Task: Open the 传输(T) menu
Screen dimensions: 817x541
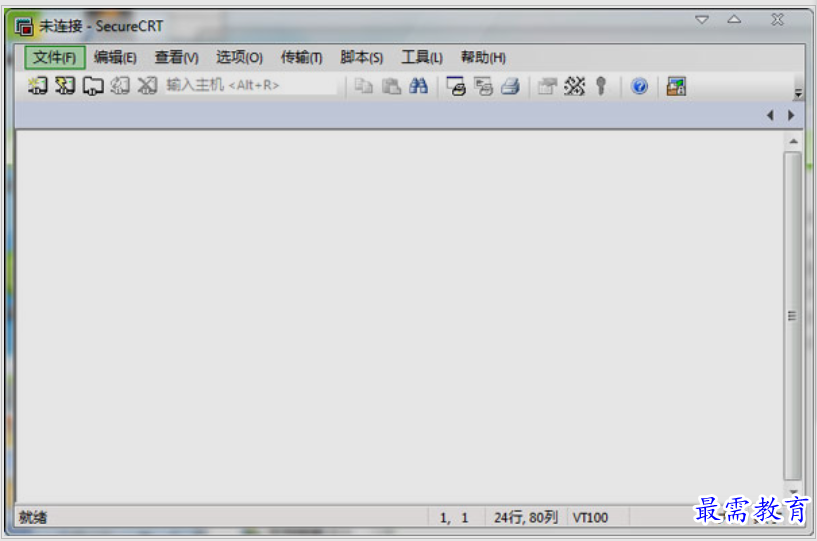Action: [x=301, y=57]
